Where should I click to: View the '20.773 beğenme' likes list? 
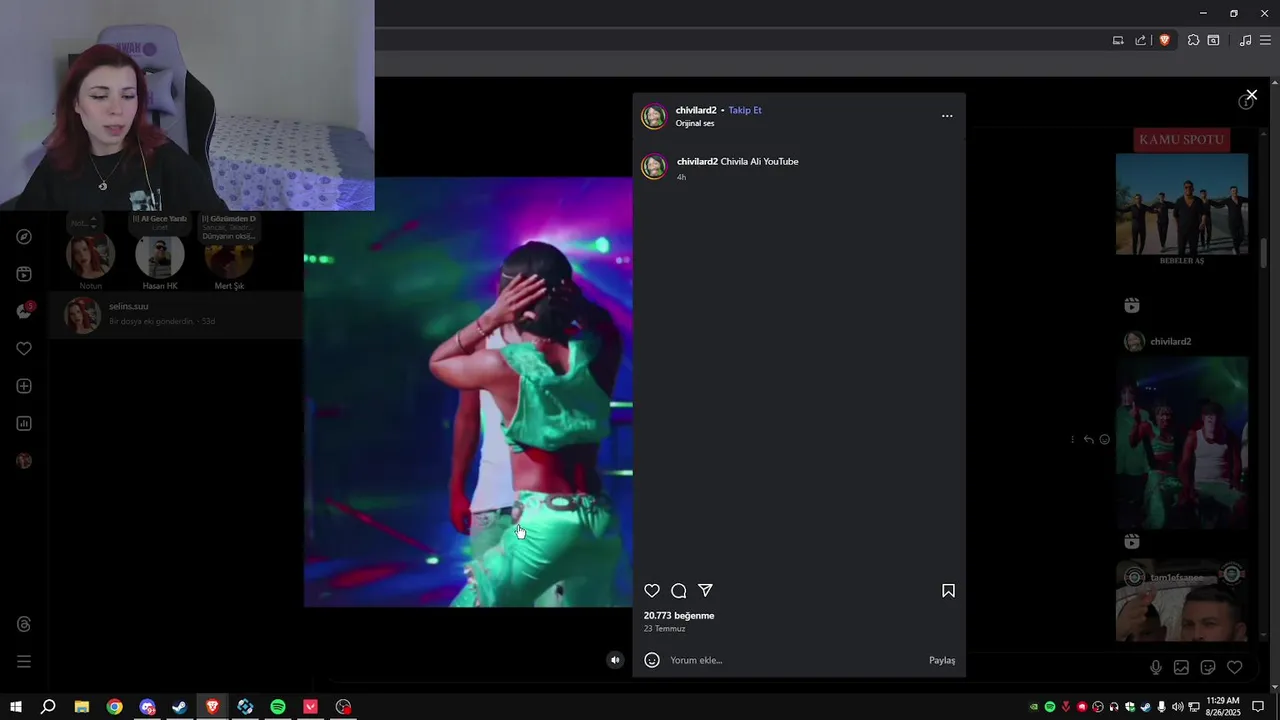(679, 616)
